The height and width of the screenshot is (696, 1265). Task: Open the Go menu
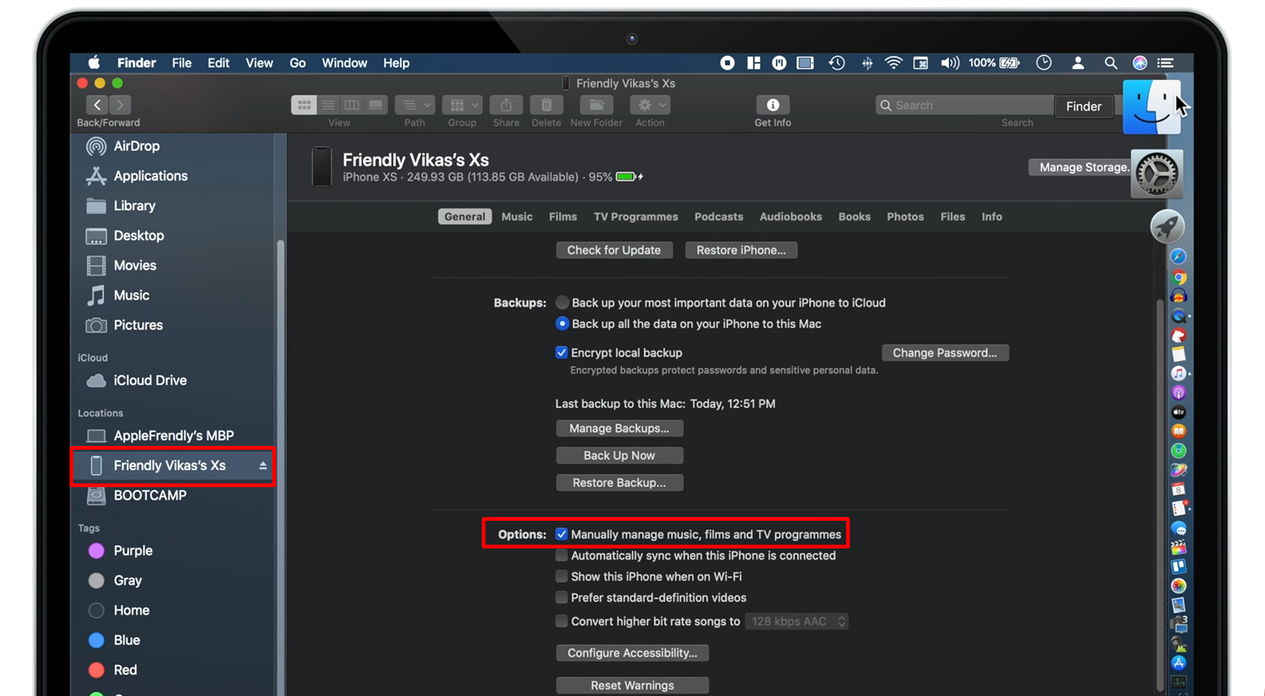click(x=297, y=62)
